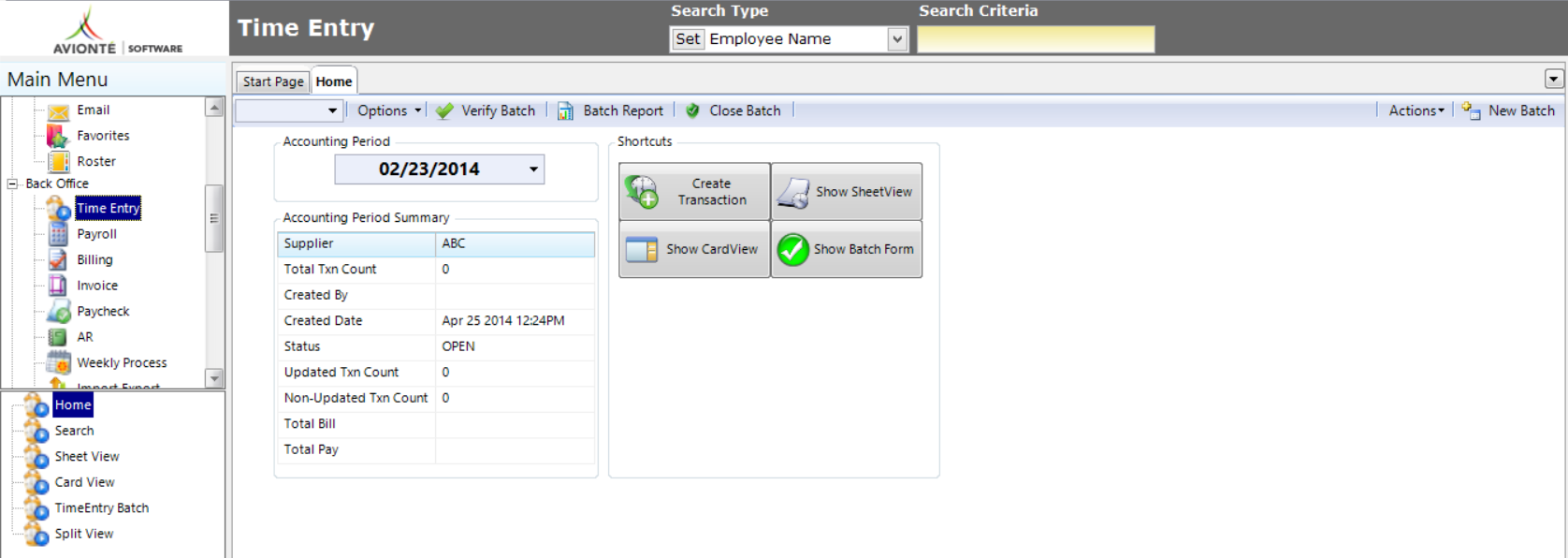Click the Supplier row value ABC
1568x558 pixels.
[x=454, y=243]
